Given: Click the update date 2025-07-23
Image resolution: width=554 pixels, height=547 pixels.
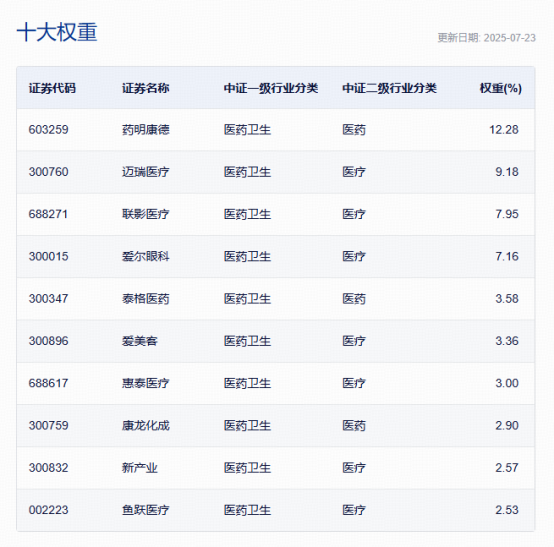Looking at the screenshot, I should click(x=509, y=38).
